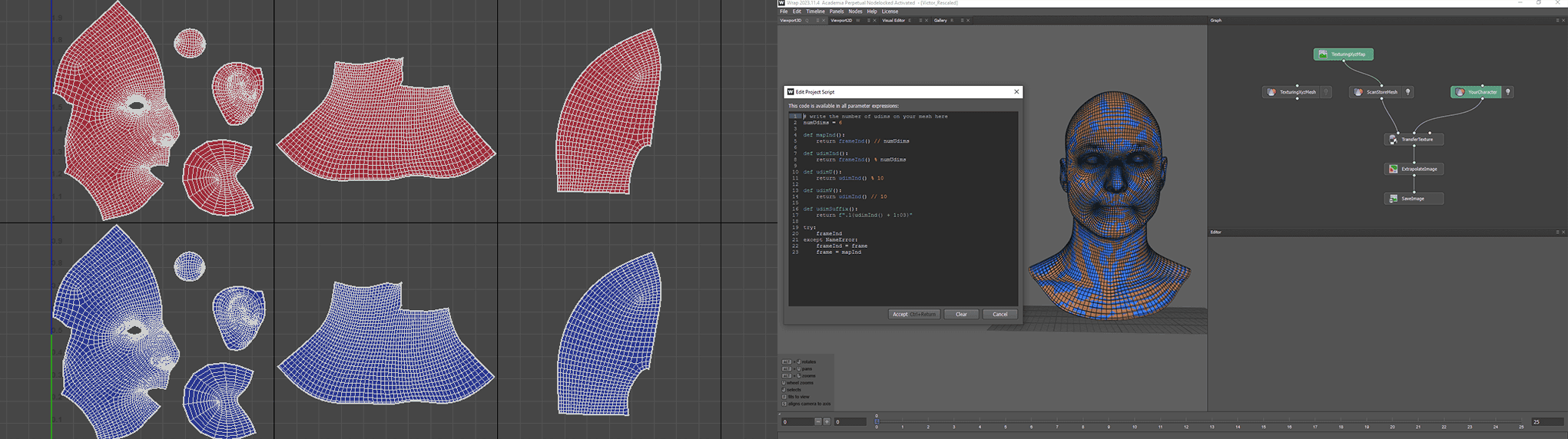Click the TexturingXyzMap node image icon
Viewport: 1568px width, 439px height.
1323,54
